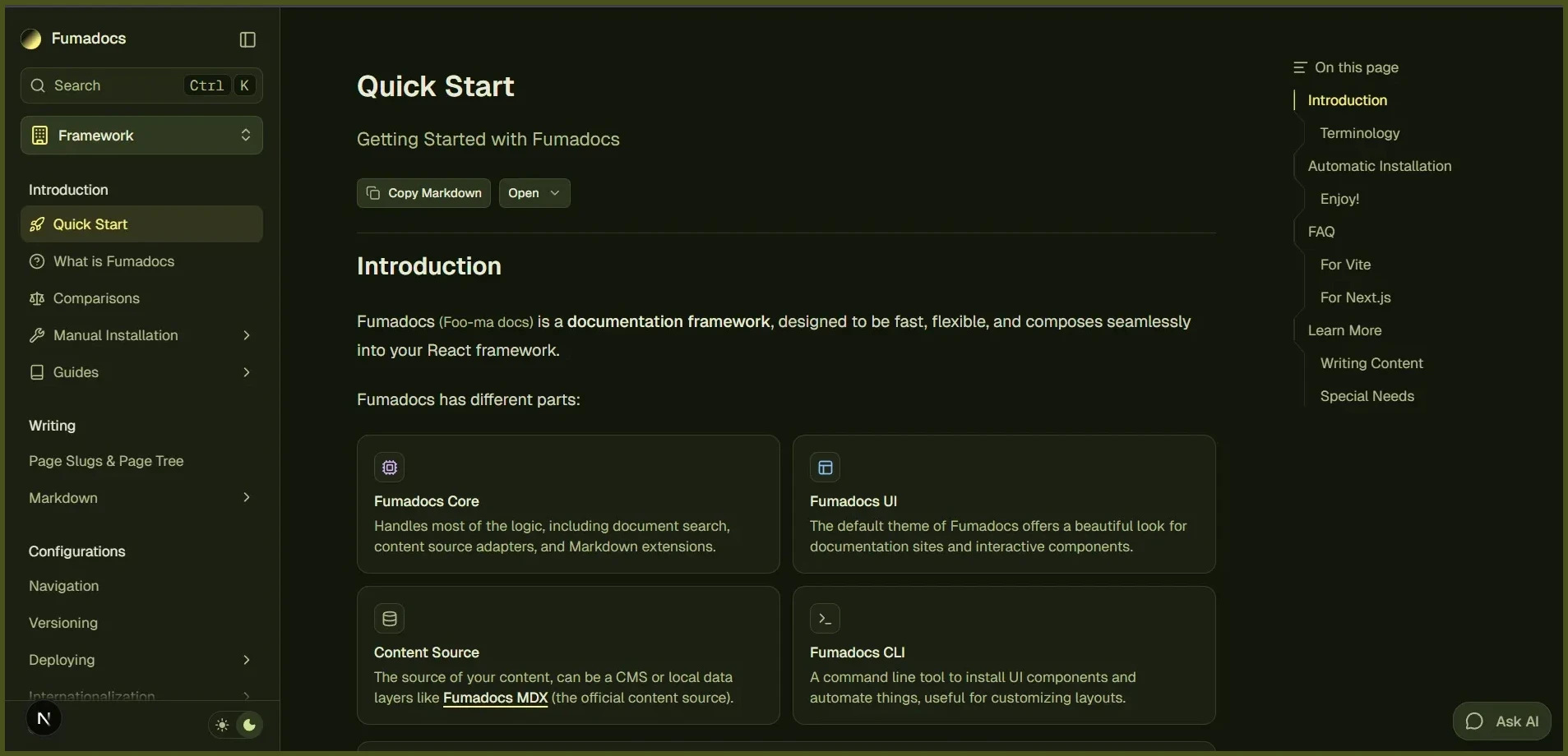Click the Content Source database icon
This screenshot has height=756, width=1568.
pos(390,619)
